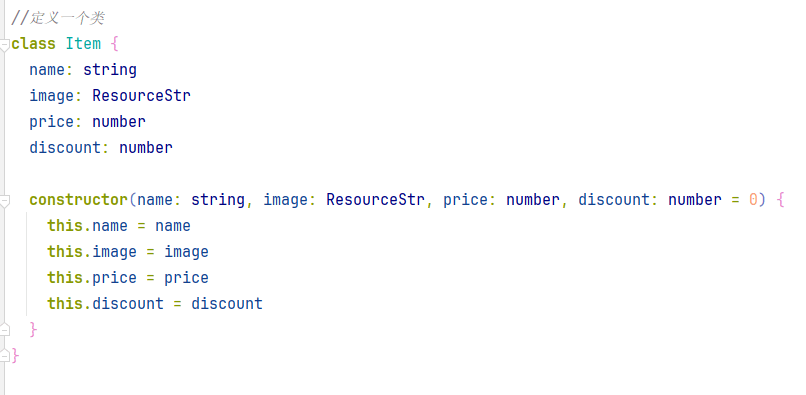
Task: Click number type on price field
Action: (119, 122)
